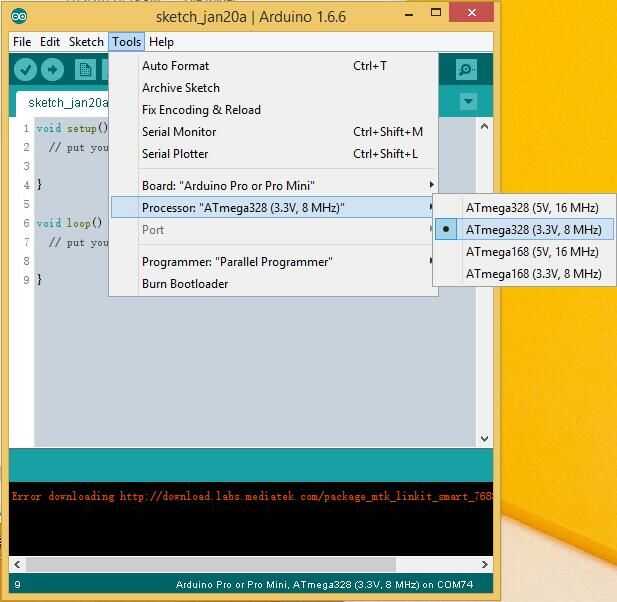Close the Arduino window

471,13
